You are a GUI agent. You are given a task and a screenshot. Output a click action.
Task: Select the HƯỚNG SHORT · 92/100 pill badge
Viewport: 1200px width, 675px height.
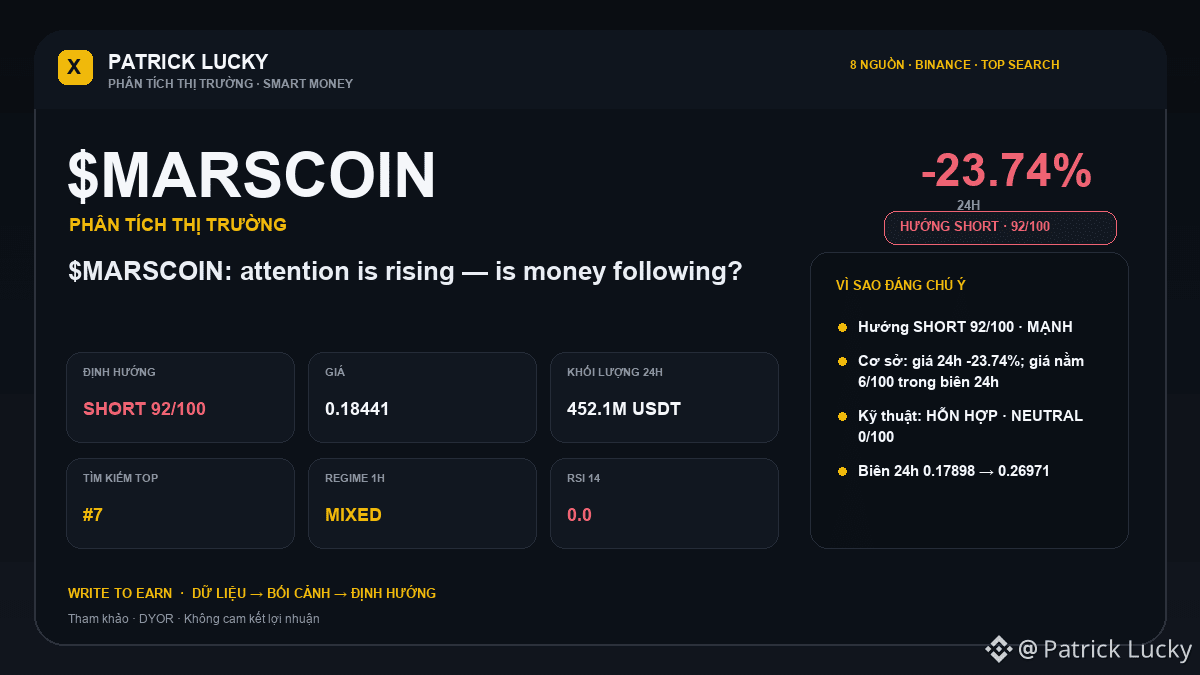(x=1000, y=227)
